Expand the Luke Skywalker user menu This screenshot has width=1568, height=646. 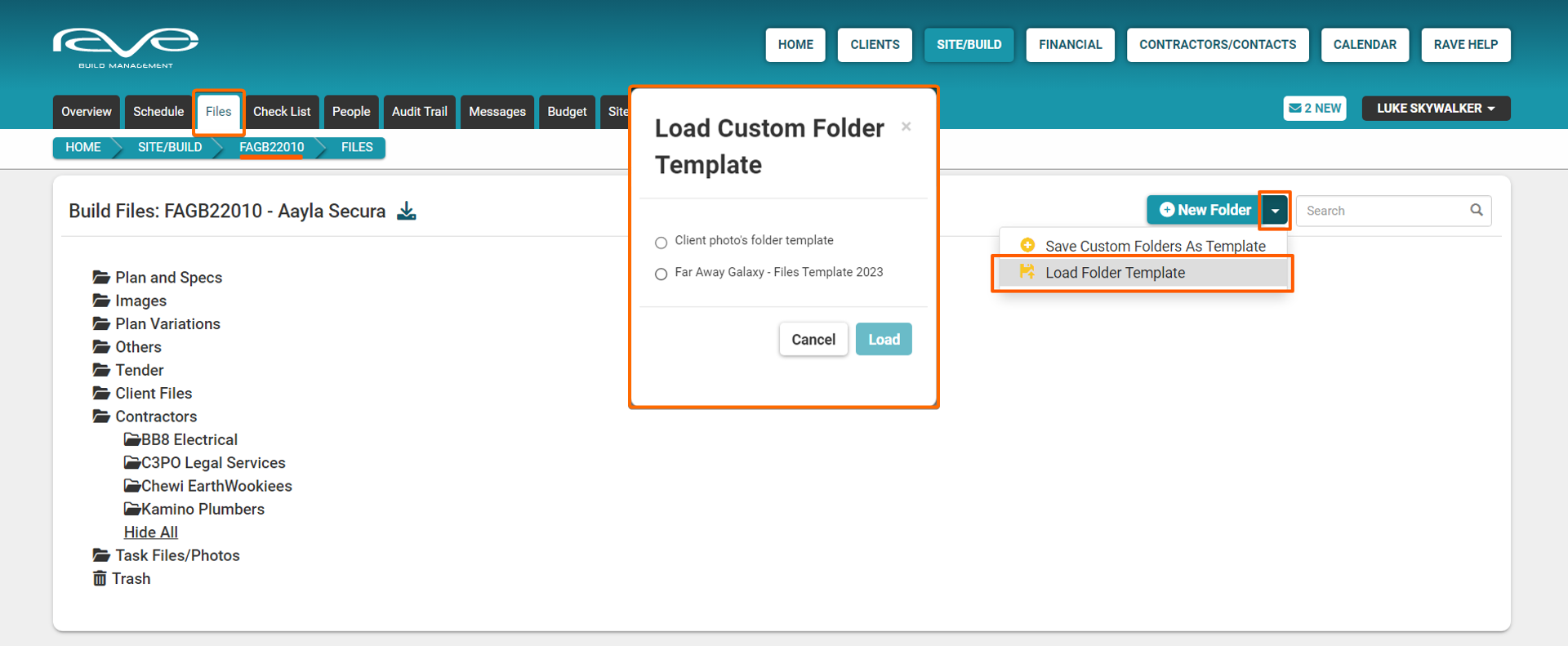click(1435, 109)
